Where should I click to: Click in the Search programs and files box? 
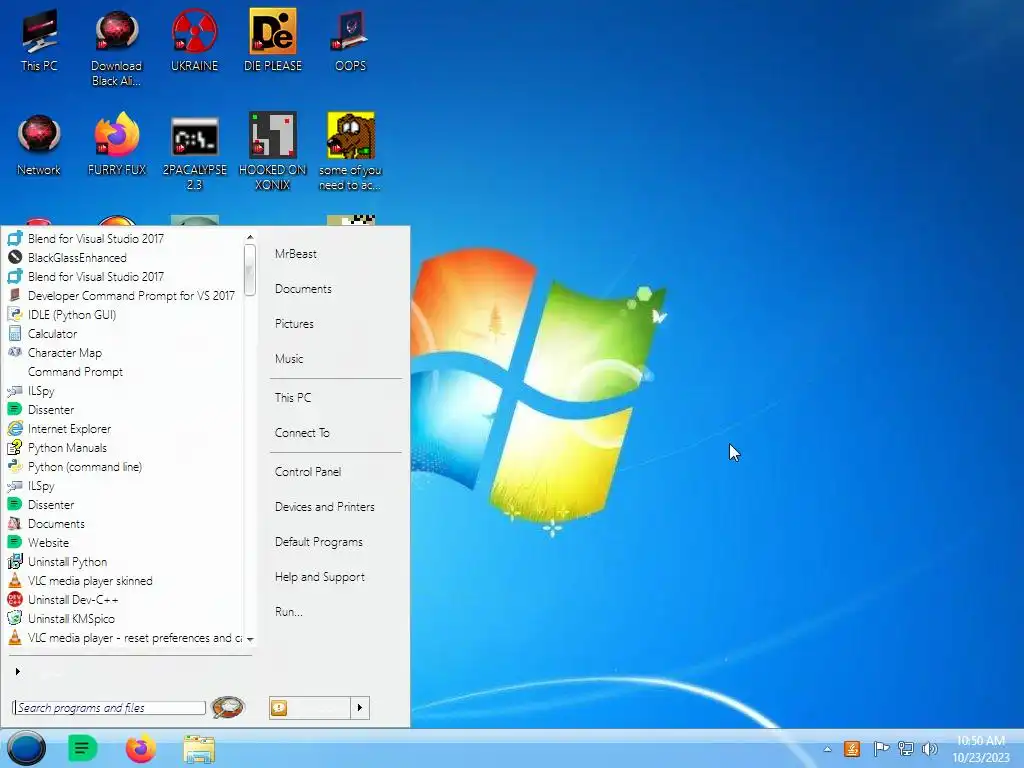point(108,708)
